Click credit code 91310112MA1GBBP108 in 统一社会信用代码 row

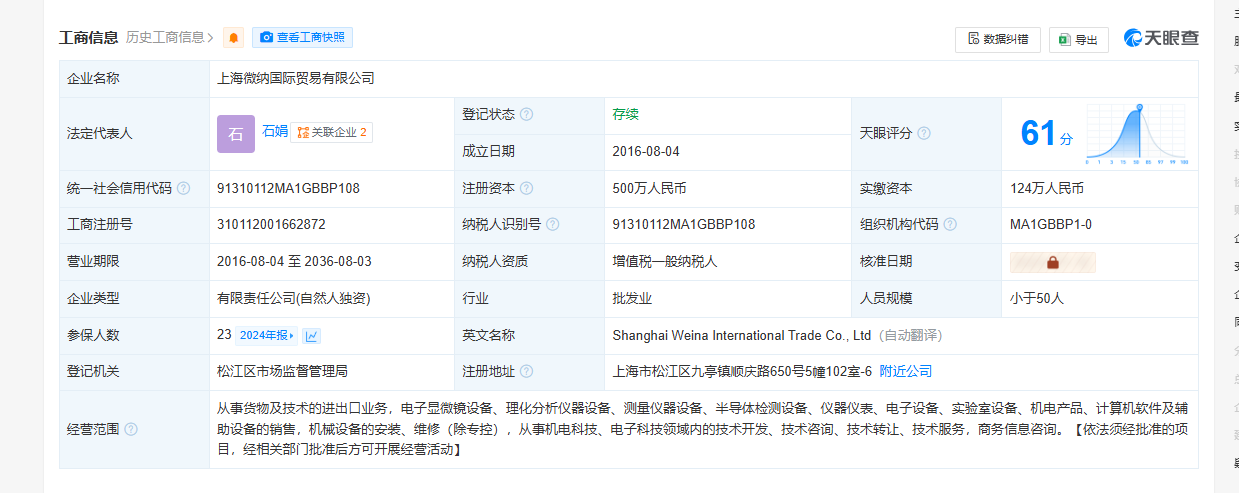click(288, 188)
